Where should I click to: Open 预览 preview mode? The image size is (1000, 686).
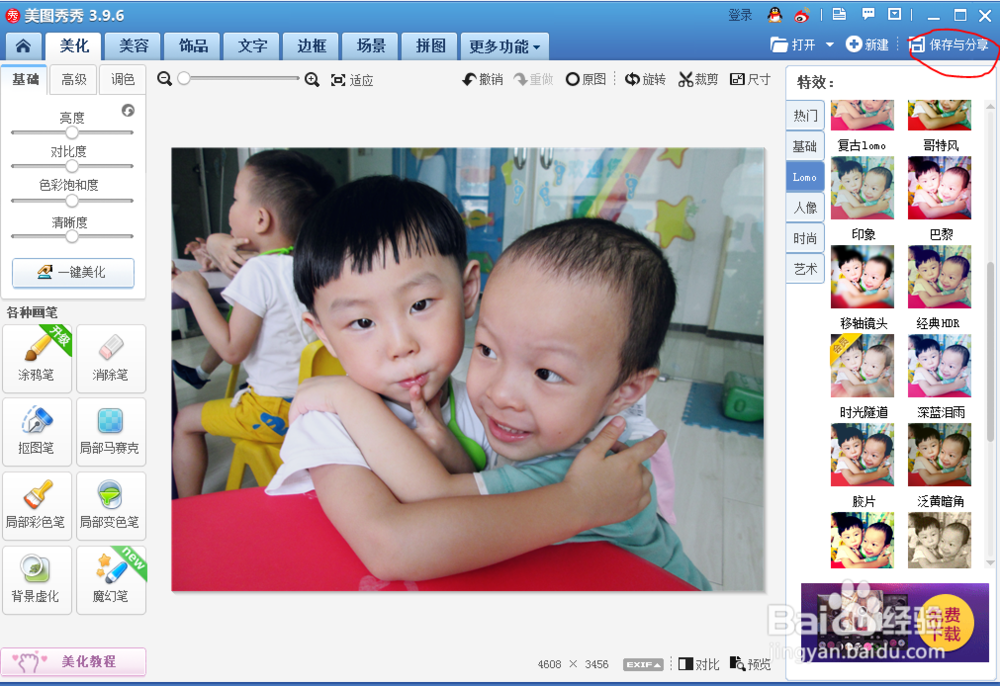pos(750,664)
